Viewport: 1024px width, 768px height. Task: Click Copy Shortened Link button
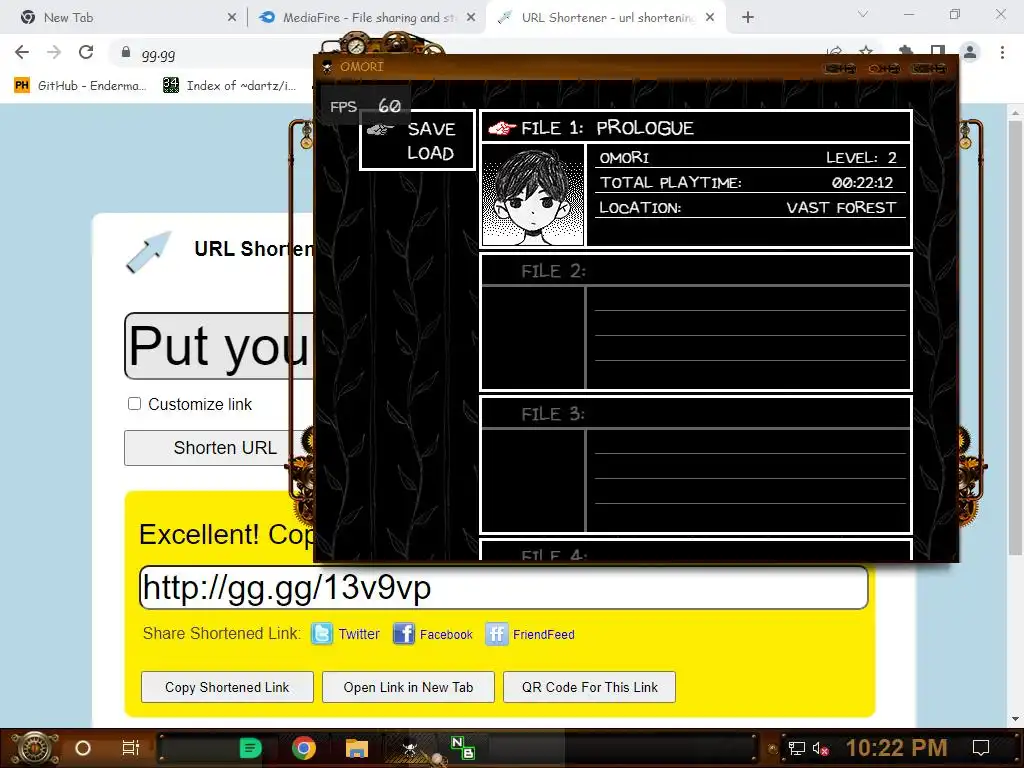pos(227,687)
